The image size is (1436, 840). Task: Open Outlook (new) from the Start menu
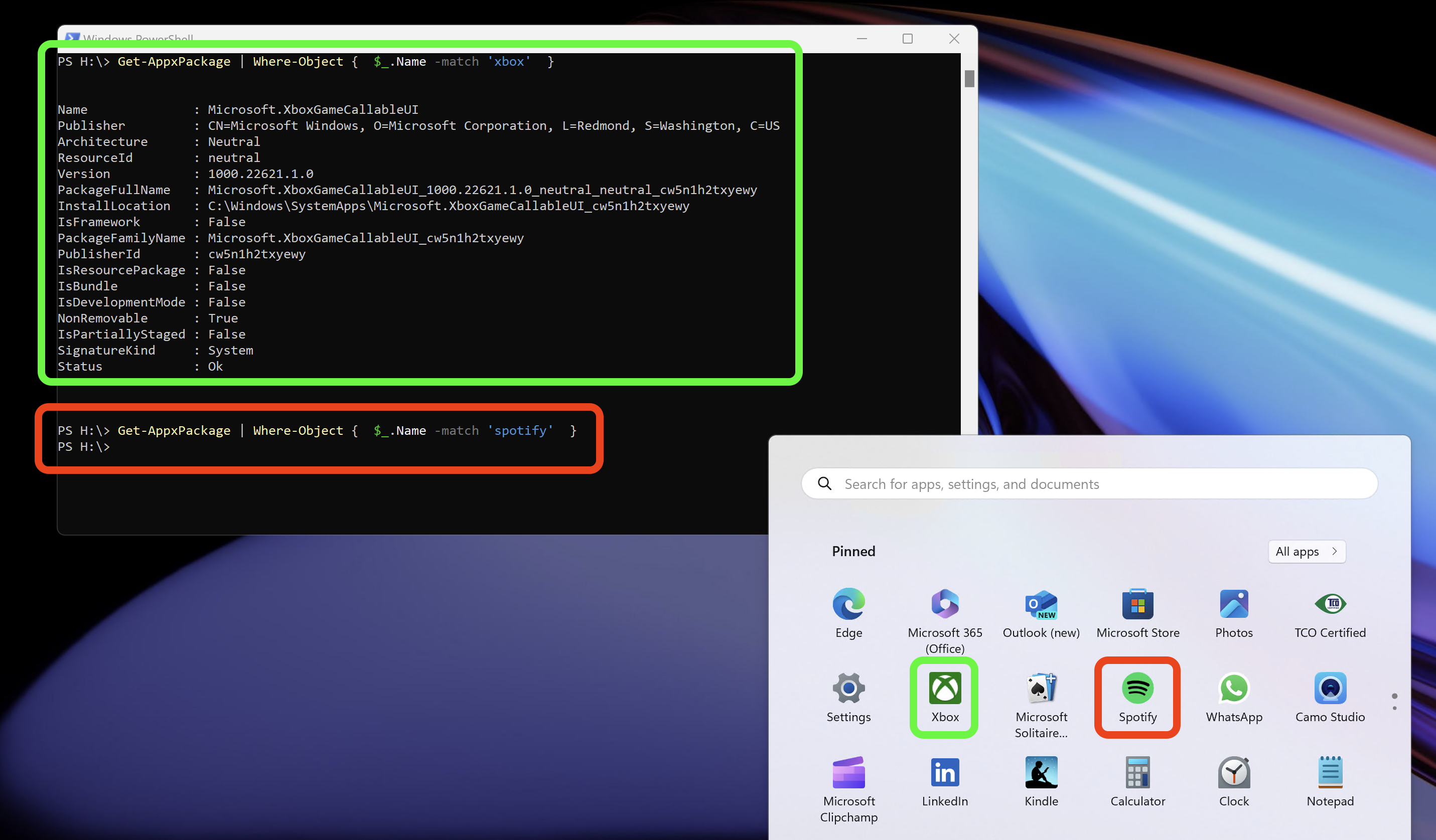click(x=1041, y=613)
